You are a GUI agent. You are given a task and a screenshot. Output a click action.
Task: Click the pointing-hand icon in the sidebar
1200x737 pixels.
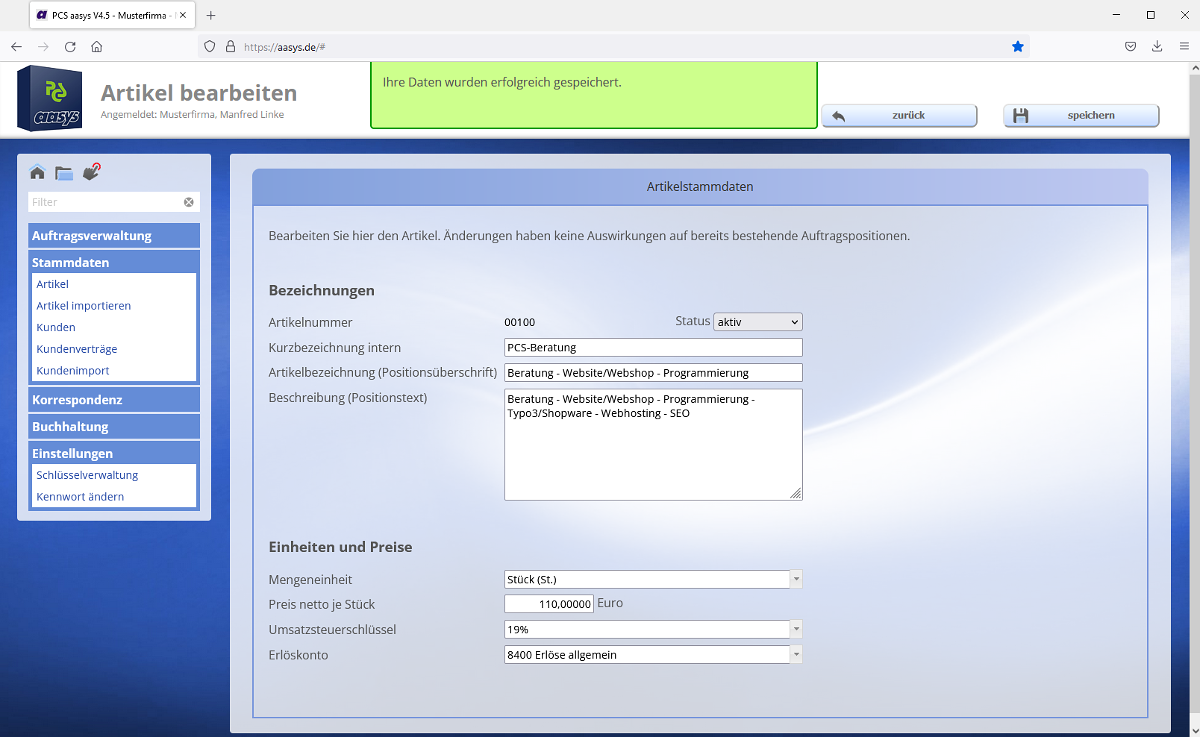(x=92, y=172)
